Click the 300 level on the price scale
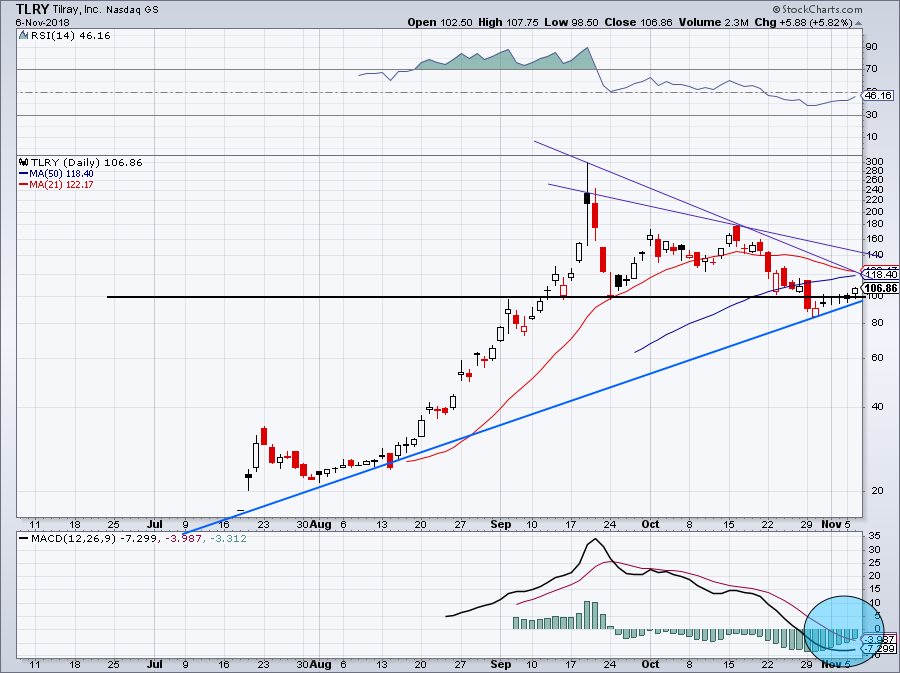The image size is (900, 673). click(874, 162)
